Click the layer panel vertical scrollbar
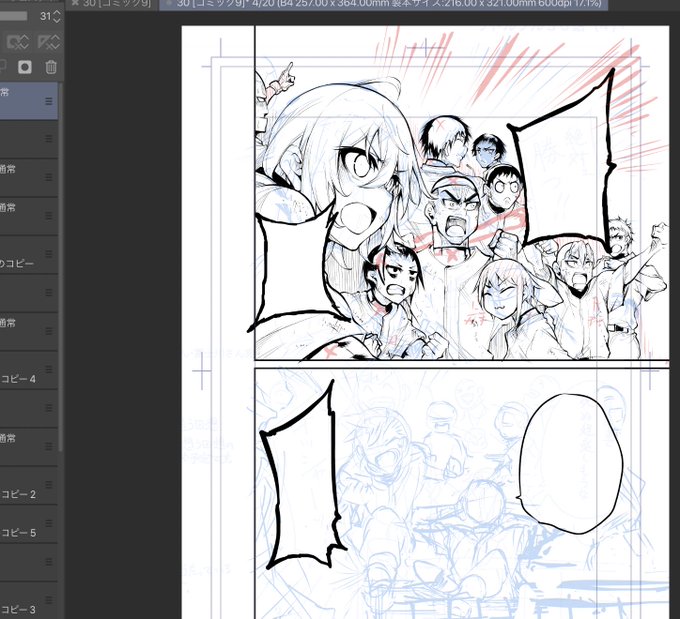The width and height of the screenshot is (680, 619). point(61,267)
